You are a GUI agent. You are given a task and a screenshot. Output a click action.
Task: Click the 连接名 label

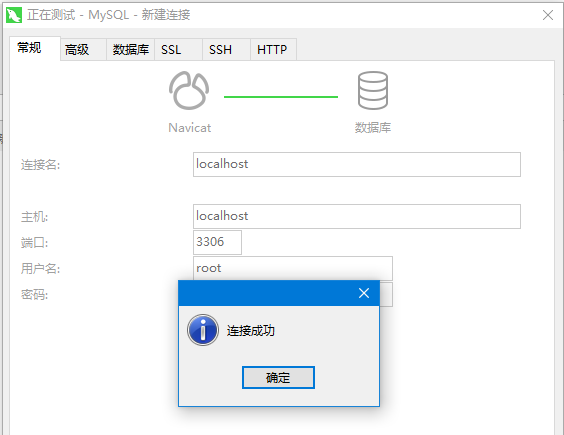click(x=40, y=165)
